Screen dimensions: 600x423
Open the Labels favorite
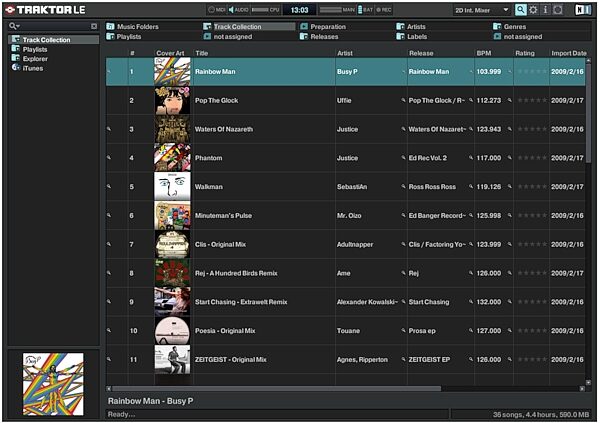[x=412, y=37]
